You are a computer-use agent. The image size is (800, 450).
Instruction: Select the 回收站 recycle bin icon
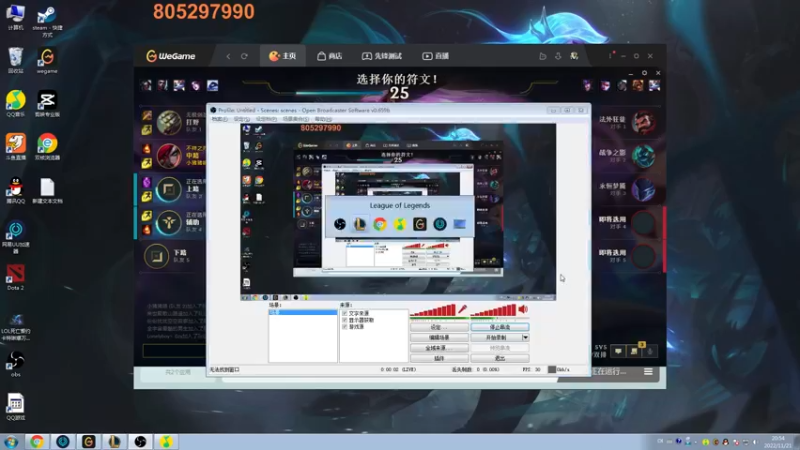[x=15, y=61]
